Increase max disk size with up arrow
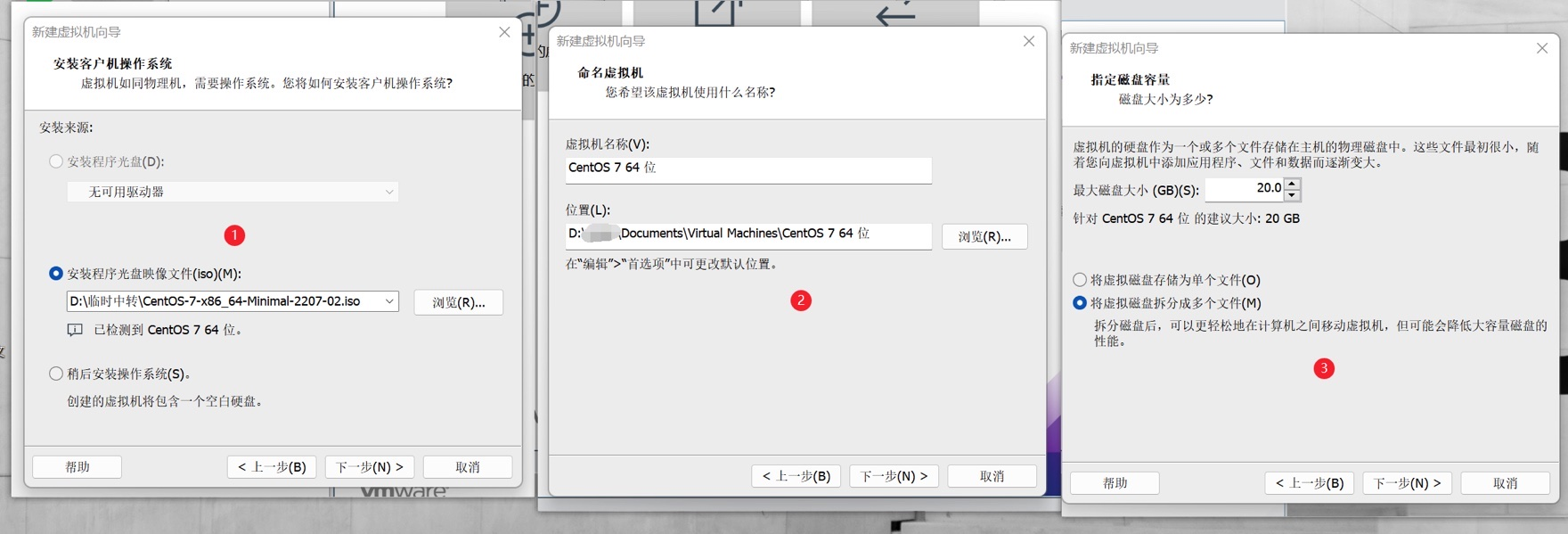 1293,183
